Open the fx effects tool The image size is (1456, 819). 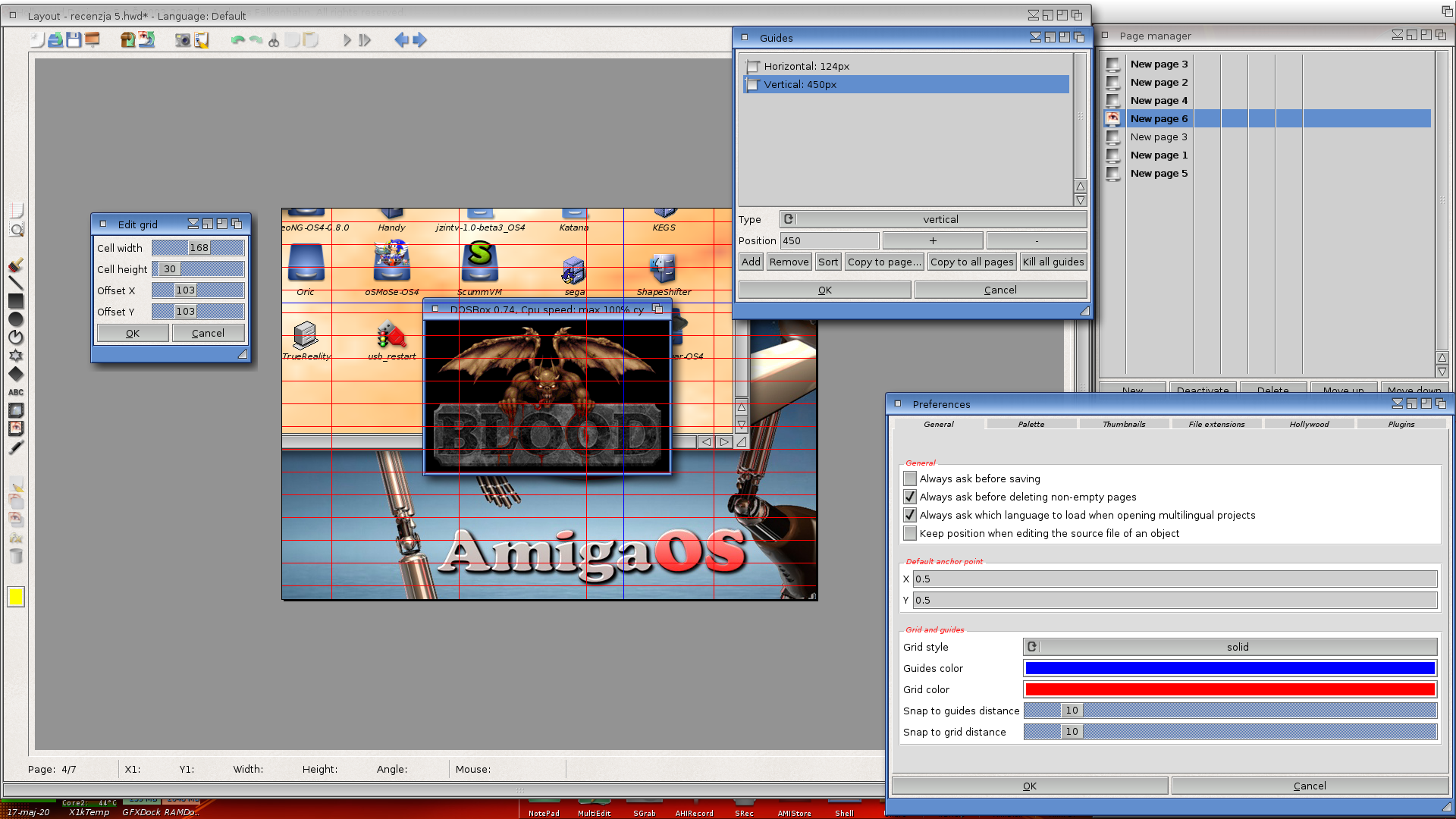[16, 538]
